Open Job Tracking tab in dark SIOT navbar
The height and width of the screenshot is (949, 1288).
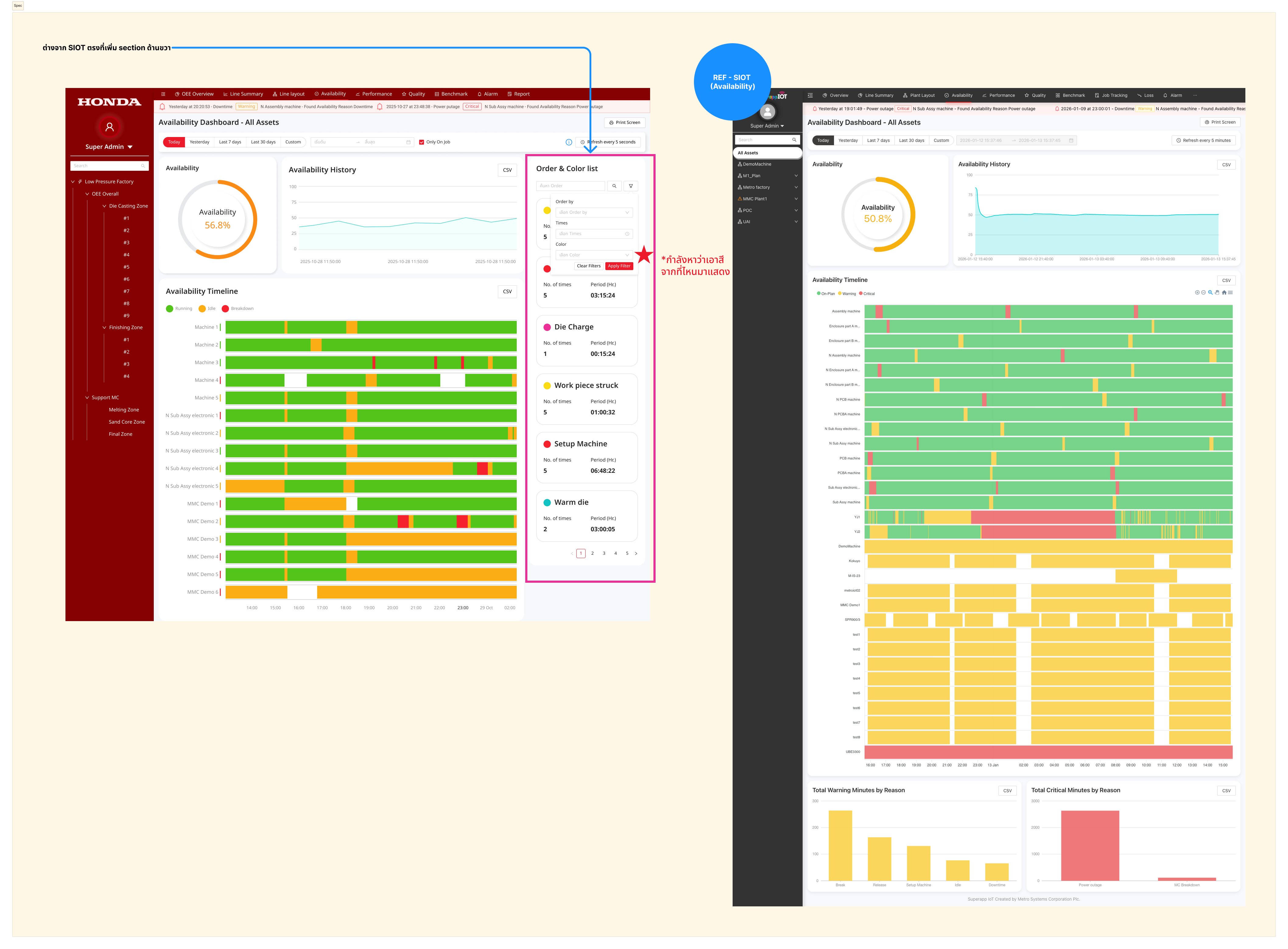[1111, 95]
